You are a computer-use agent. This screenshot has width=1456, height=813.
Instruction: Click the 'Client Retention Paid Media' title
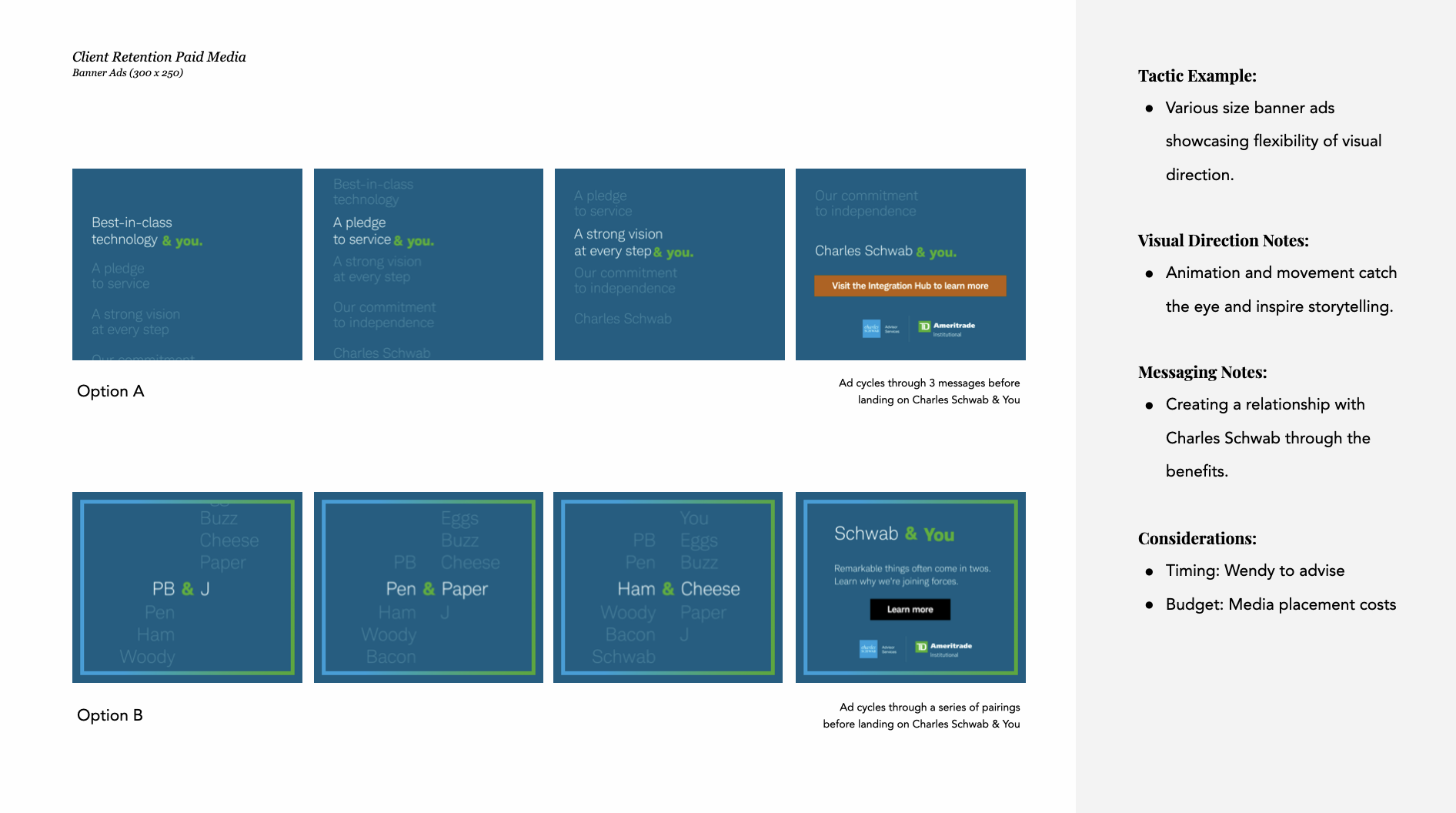[x=159, y=57]
